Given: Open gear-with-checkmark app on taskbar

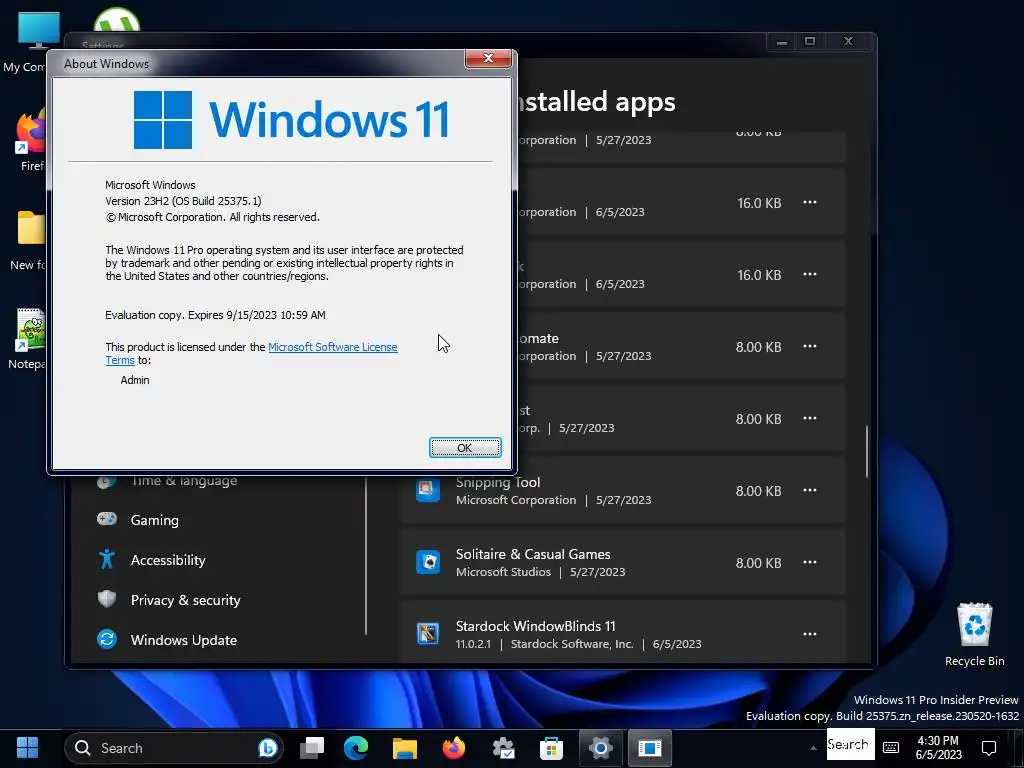Looking at the screenshot, I should [503, 748].
